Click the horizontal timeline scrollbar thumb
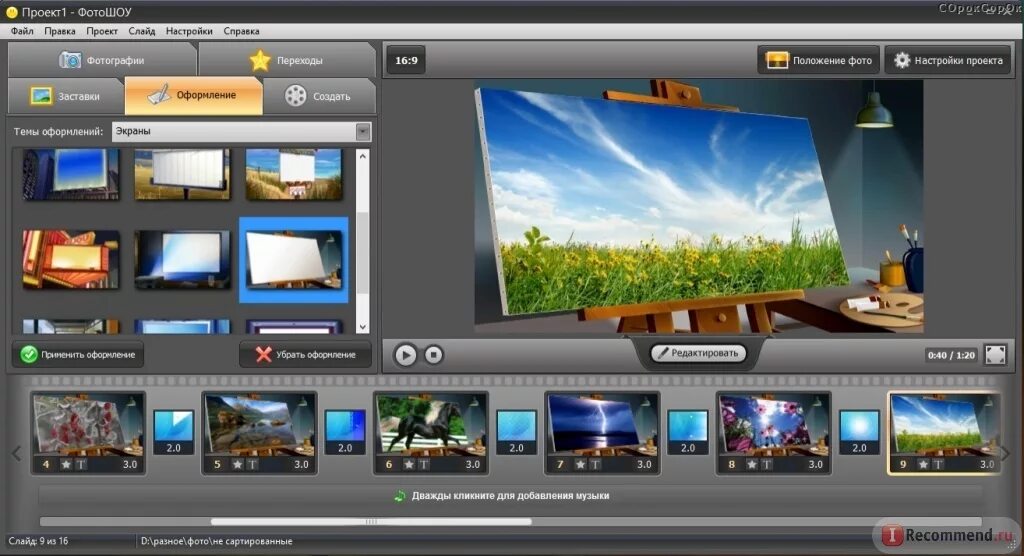This screenshot has width=1024, height=556. (371, 521)
